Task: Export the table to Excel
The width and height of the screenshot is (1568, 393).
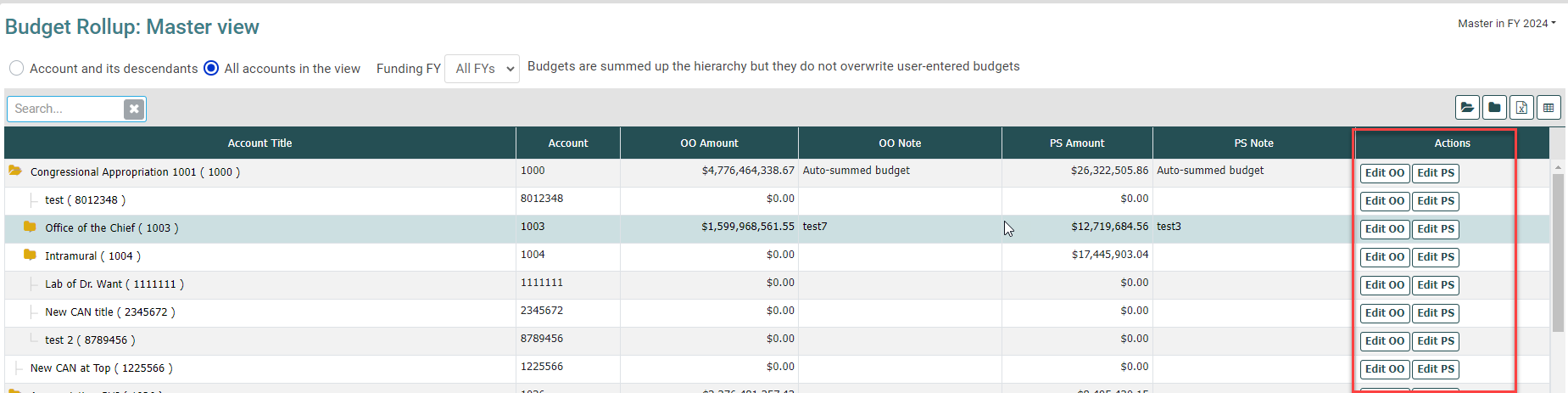Action: [1521, 108]
